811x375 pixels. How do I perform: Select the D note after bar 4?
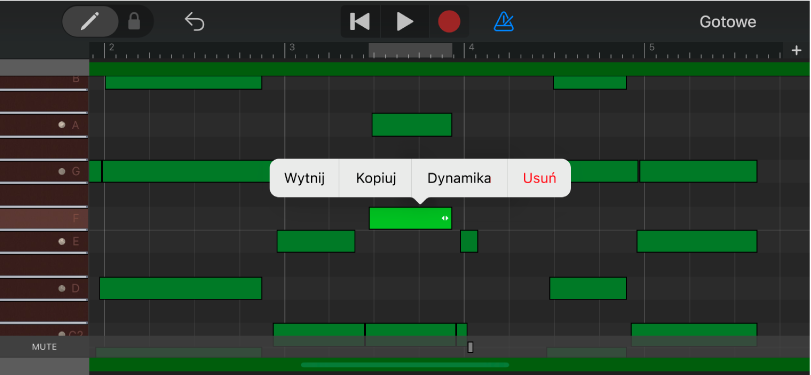(588, 288)
